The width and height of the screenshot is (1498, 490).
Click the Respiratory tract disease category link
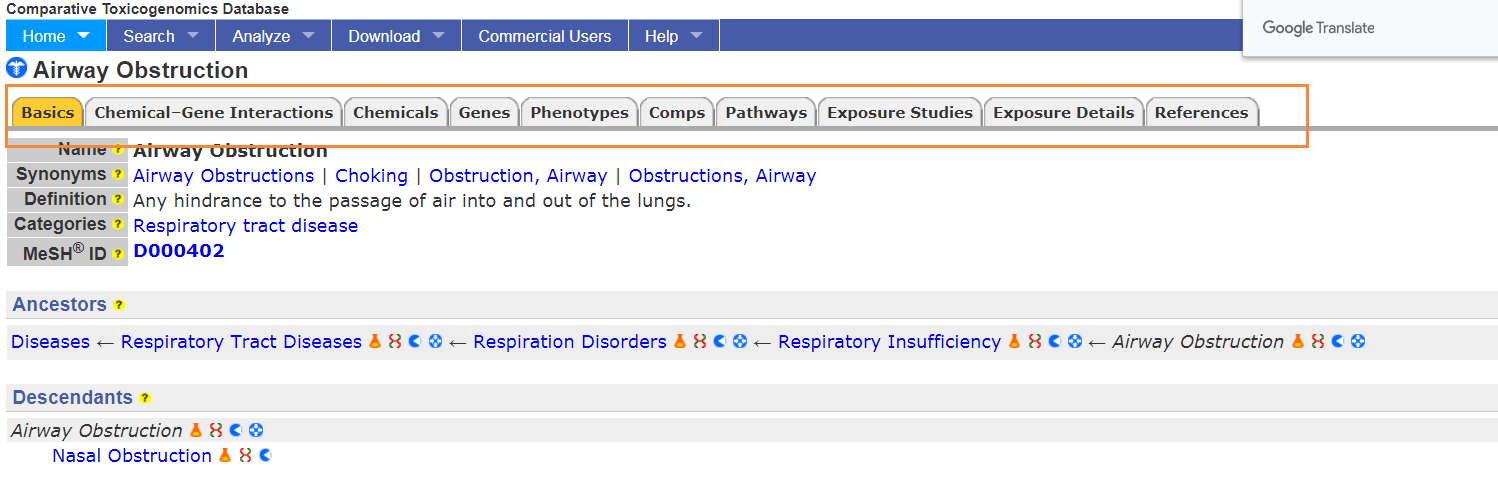(245, 226)
